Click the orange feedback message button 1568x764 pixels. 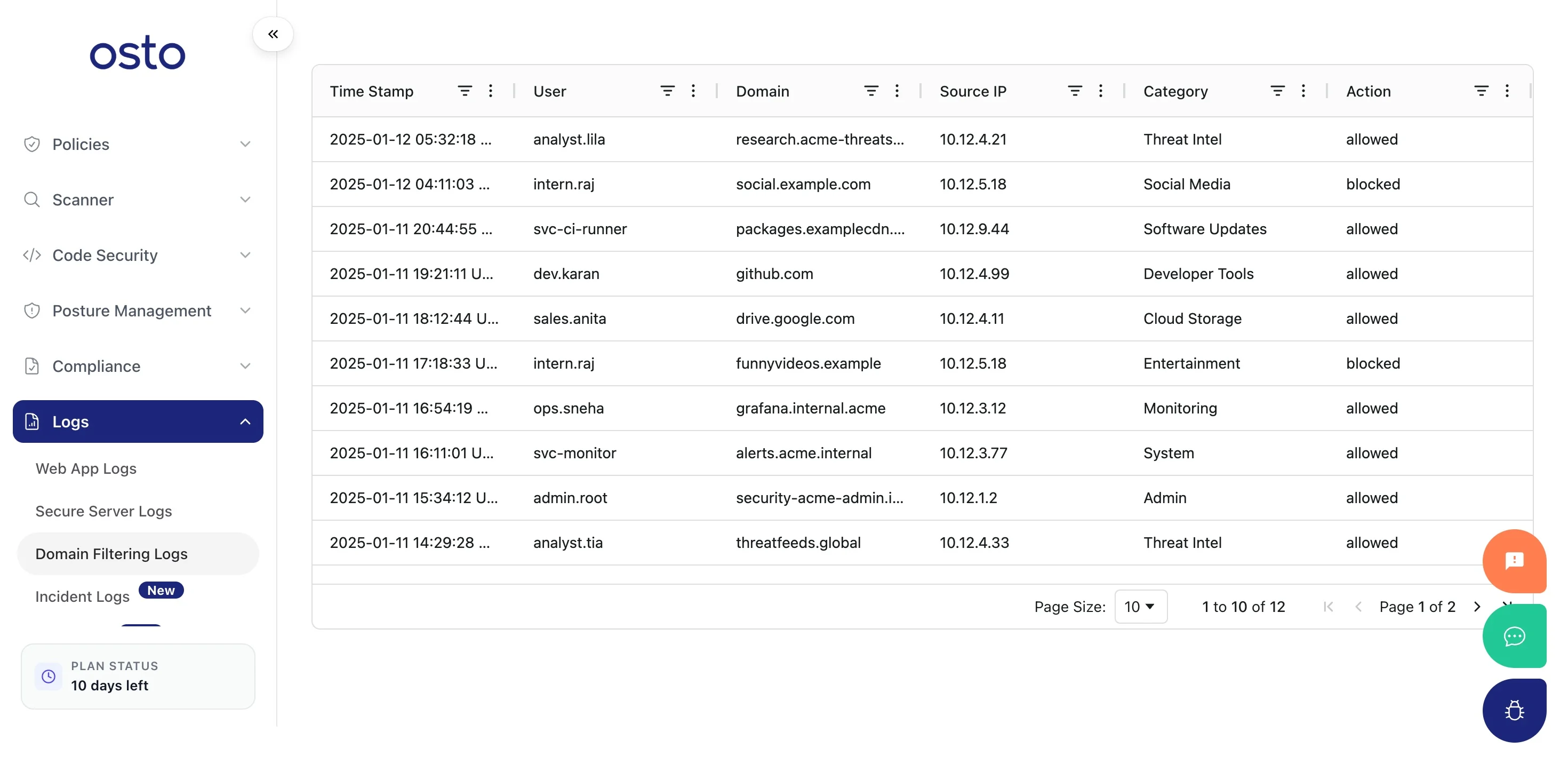tap(1515, 561)
